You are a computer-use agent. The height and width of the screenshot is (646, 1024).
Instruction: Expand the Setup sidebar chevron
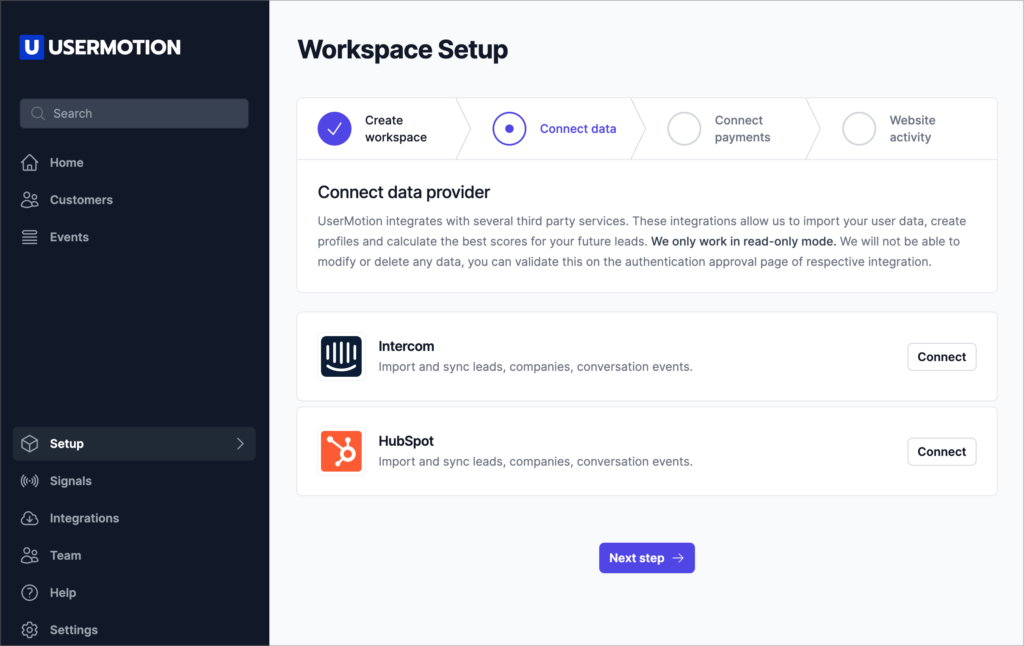pyautogui.click(x=240, y=443)
